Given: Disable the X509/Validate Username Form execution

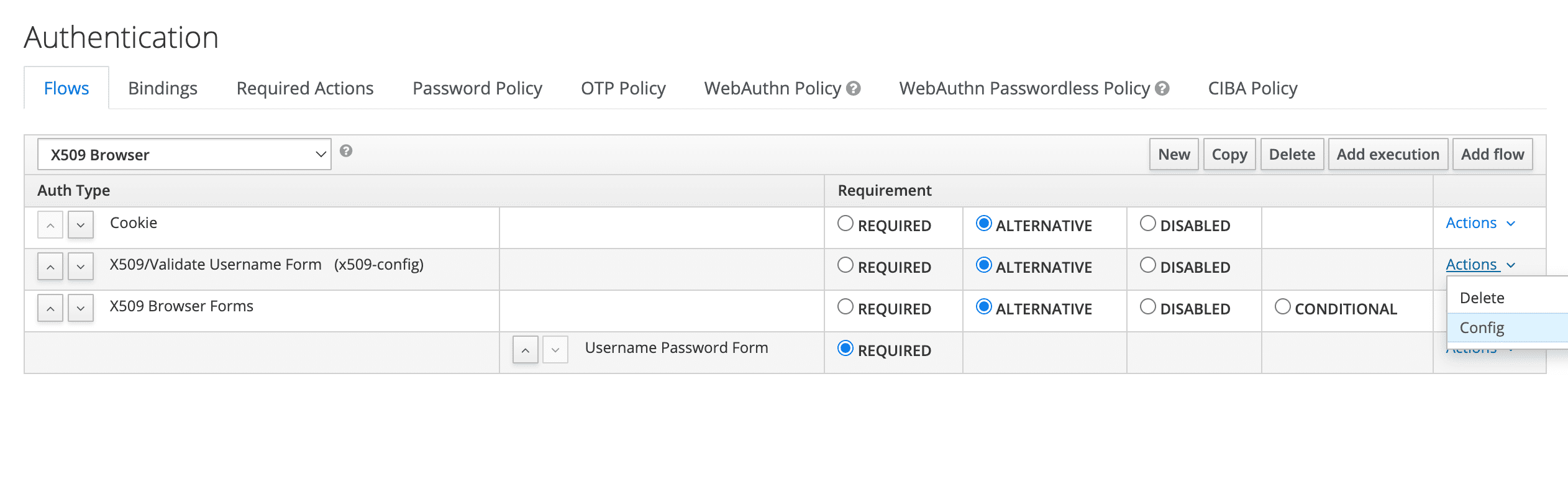Looking at the screenshot, I should pyautogui.click(x=1148, y=265).
